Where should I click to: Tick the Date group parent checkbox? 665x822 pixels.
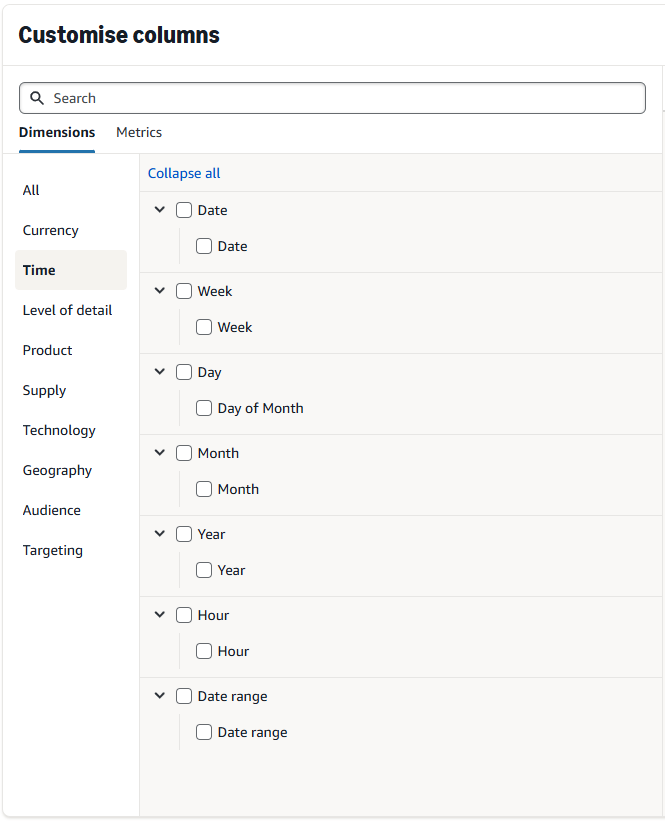(184, 210)
